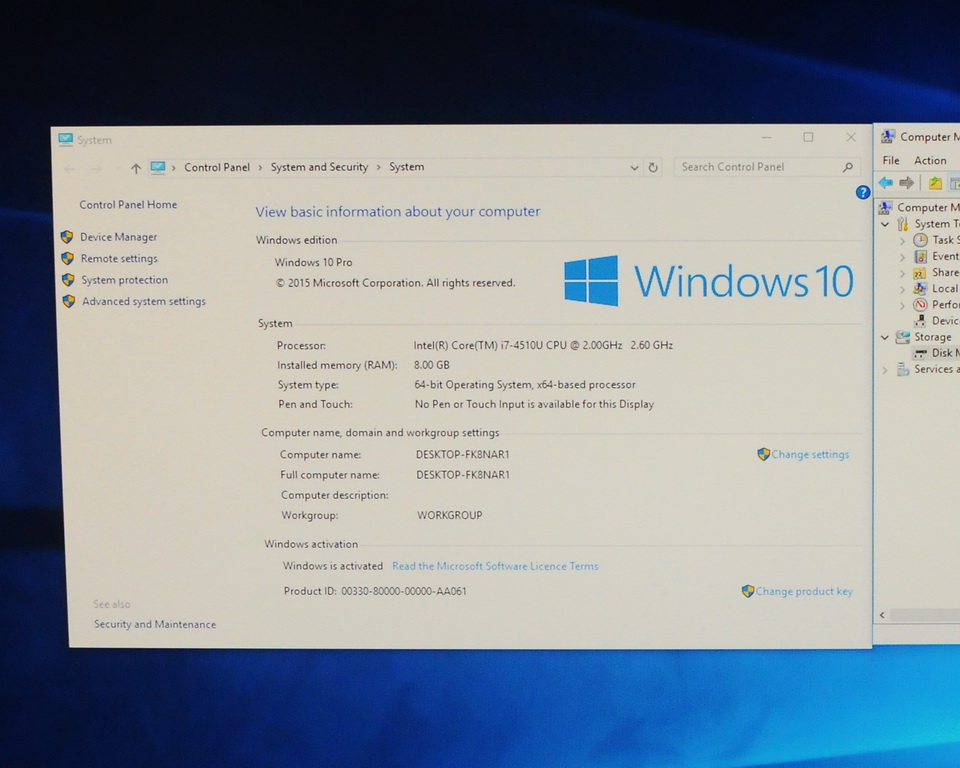The width and height of the screenshot is (960, 768).
Task: Expand Task Scheduler tree node
Action: 902,241
